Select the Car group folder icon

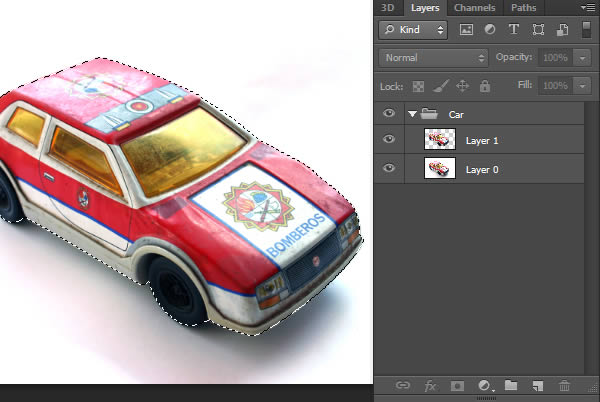(x=429, y=113)
